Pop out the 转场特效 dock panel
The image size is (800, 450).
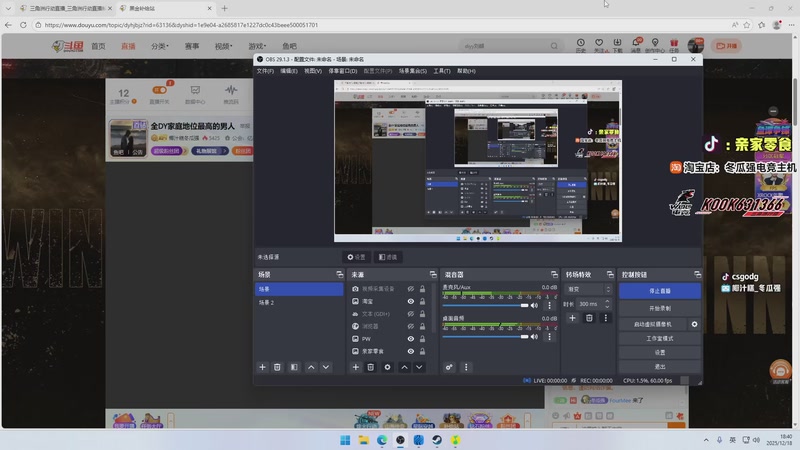coord(610,274)
